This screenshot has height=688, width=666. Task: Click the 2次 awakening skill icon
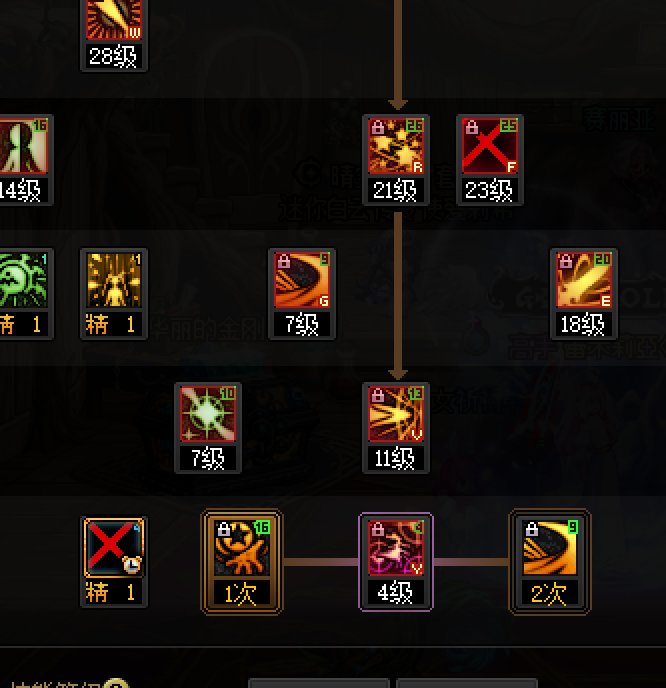coord(550,548)
